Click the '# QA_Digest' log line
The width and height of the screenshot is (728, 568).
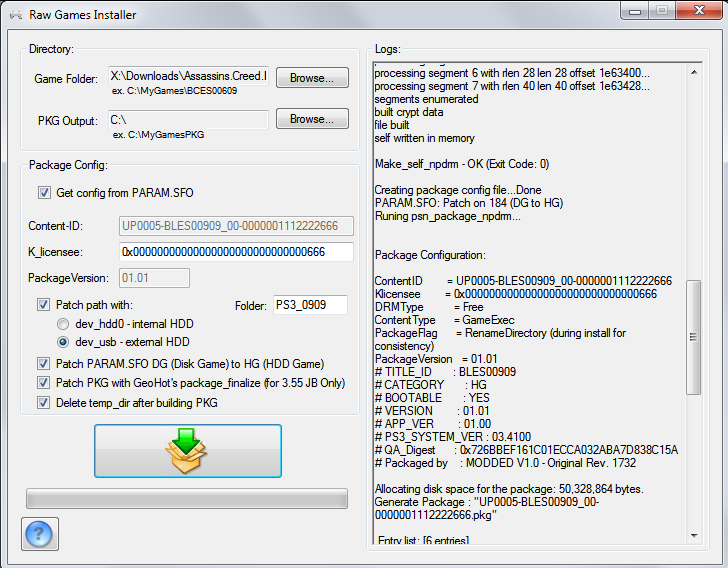click(x=526, y=450)
